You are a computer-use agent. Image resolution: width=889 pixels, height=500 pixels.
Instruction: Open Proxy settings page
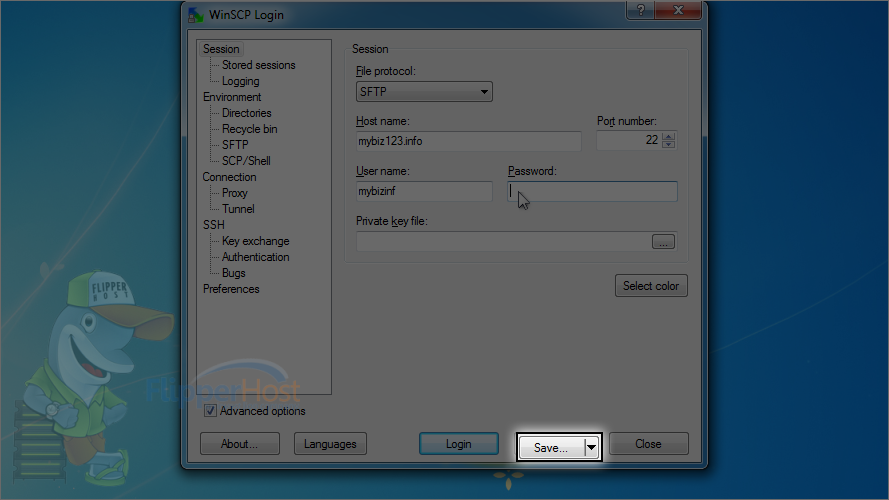point(235,193)
